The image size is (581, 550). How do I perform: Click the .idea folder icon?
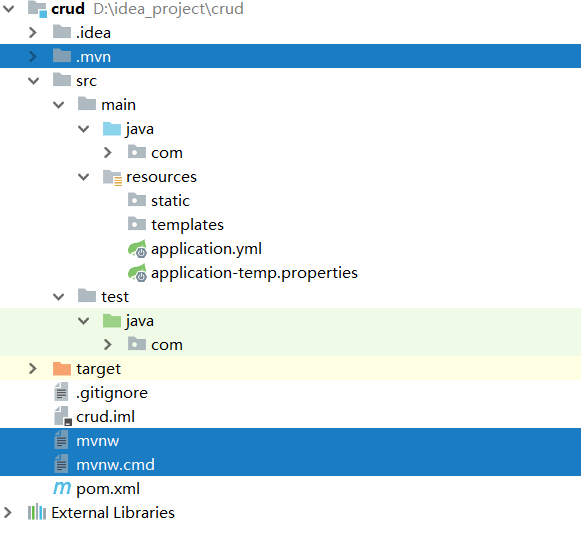pyautogui.click(x=62, y=32)
